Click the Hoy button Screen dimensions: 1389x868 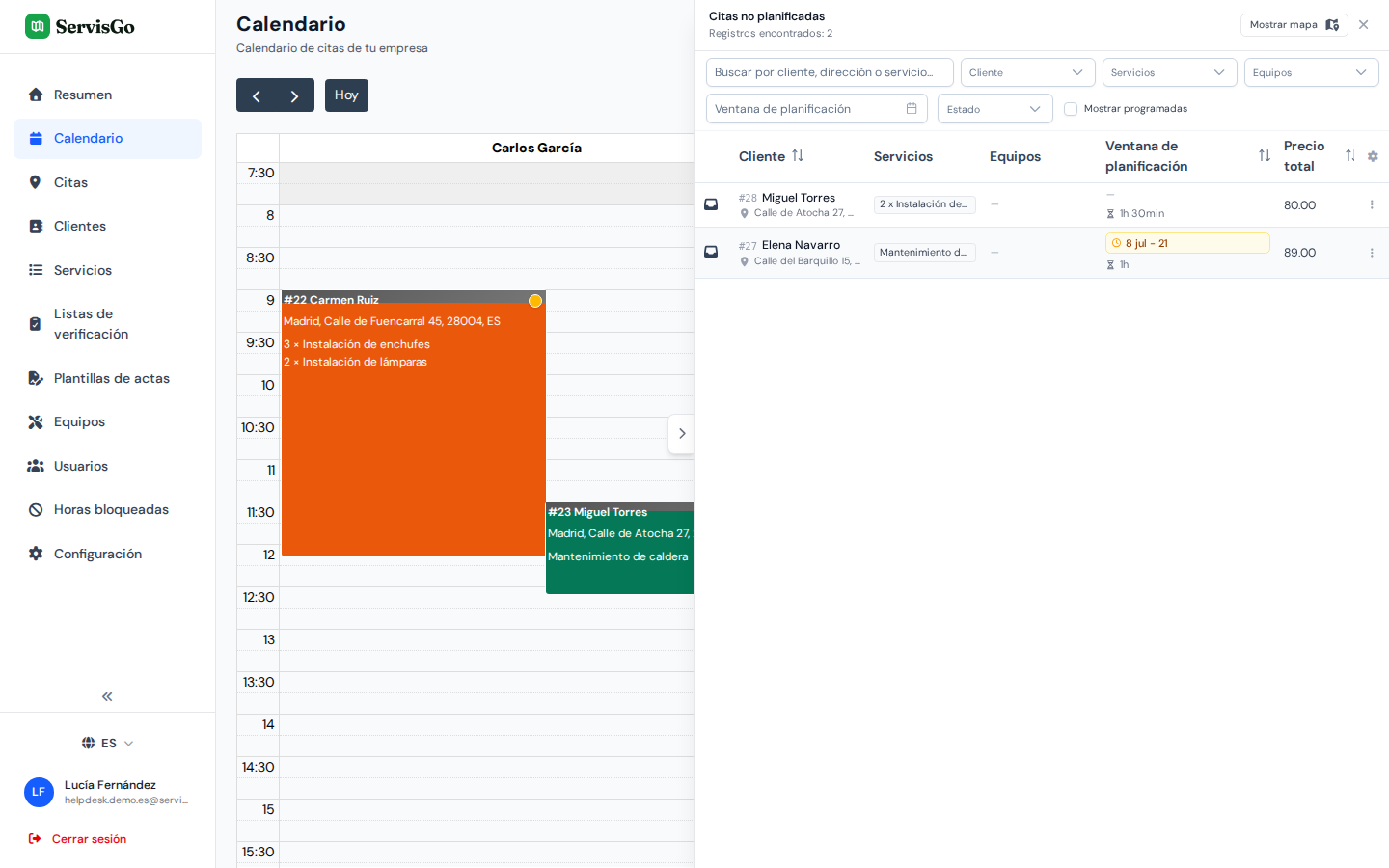click(346, 95)
